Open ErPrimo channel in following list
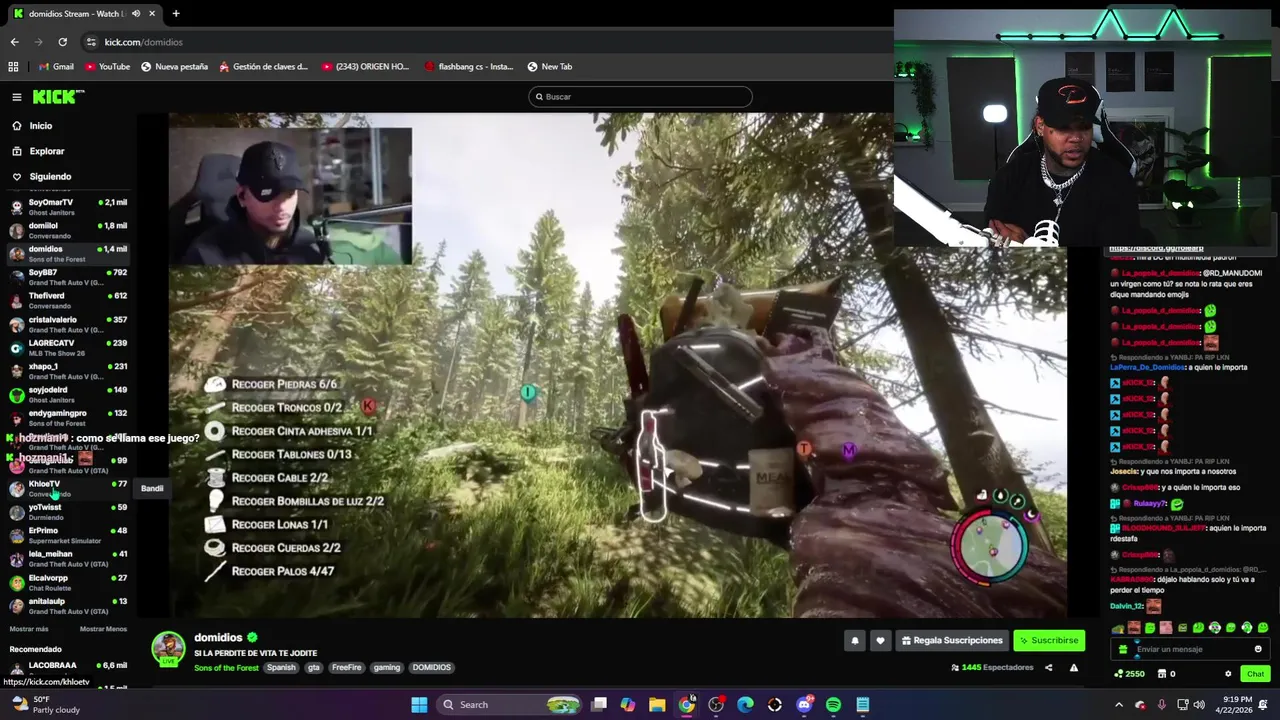This screenshot has width=1280, height=720. coord(68,535)
